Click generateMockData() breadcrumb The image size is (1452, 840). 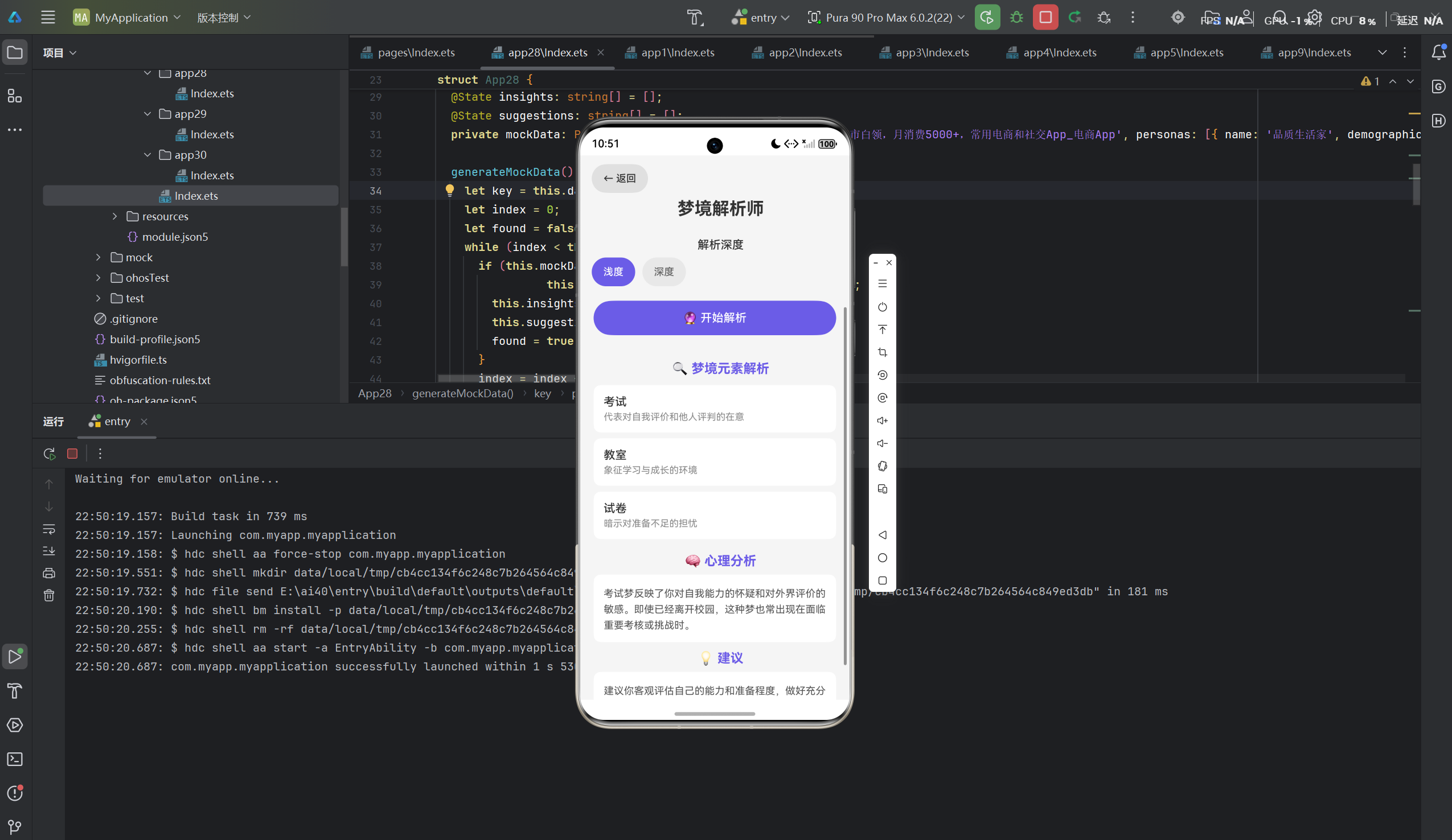(463, 394)
